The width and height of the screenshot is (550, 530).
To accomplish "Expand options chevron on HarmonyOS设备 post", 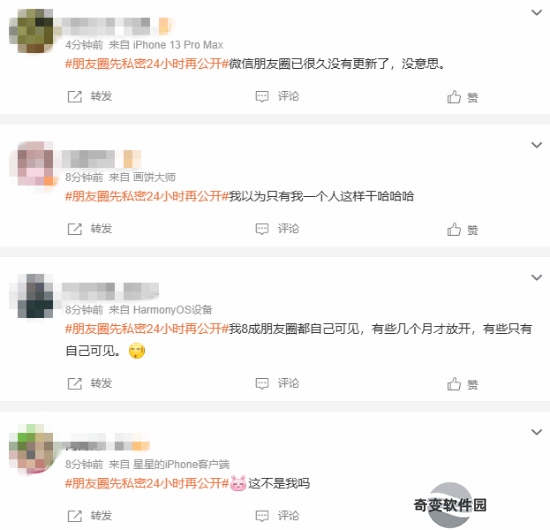I will coord(537,277).
